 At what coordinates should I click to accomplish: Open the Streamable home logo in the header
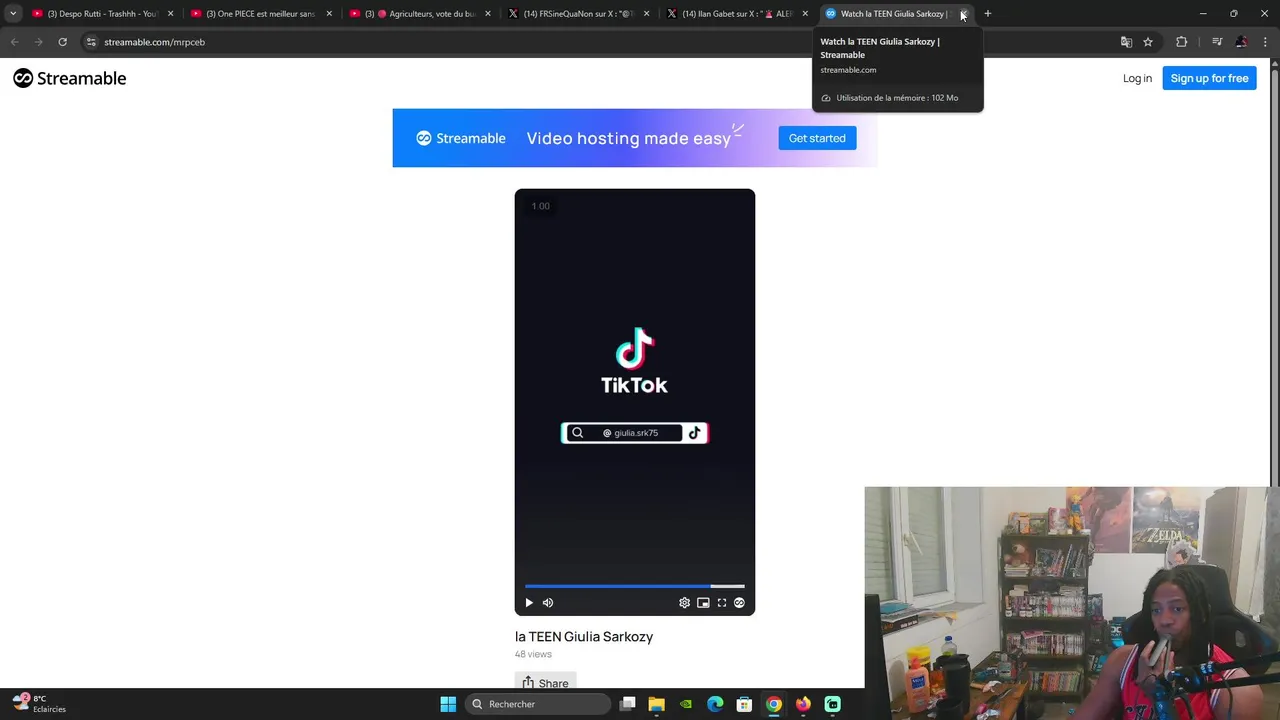70,78
